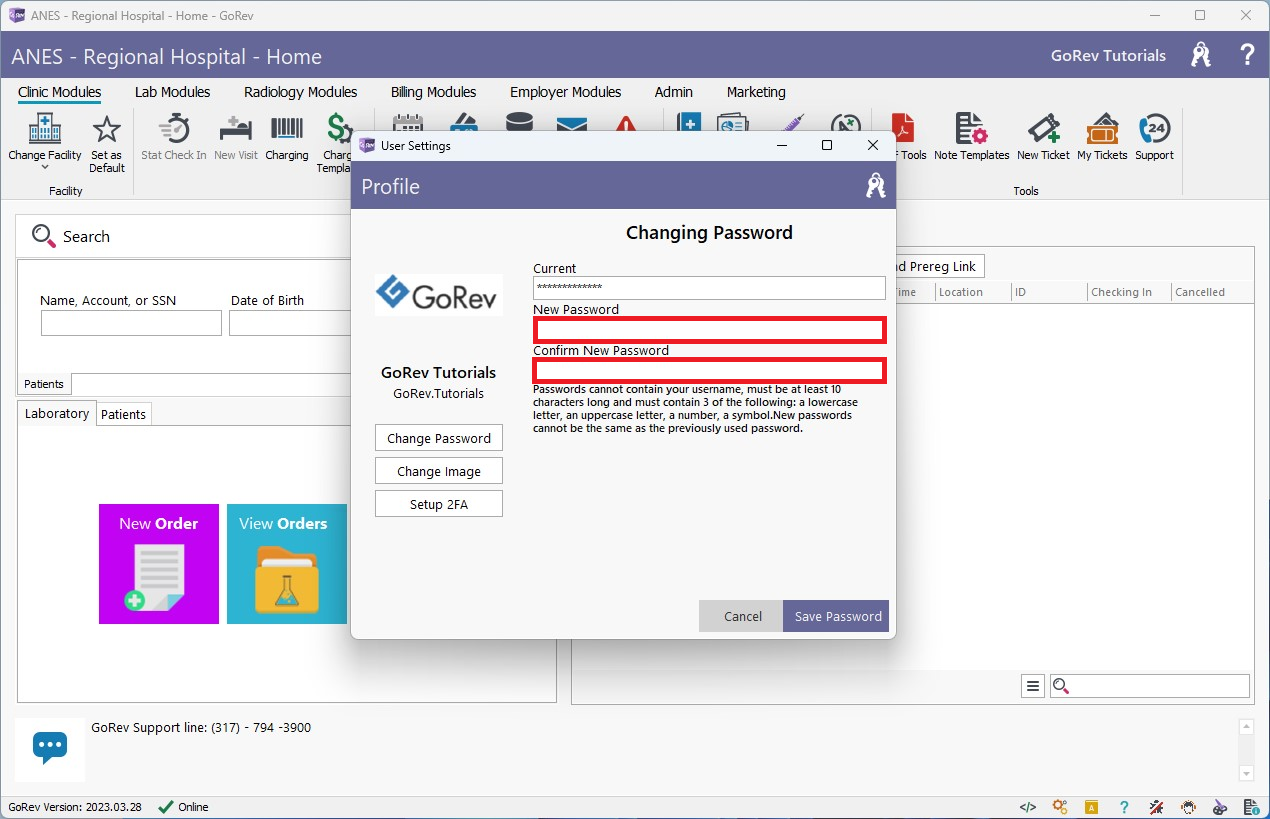The height and width of the screenshot is (819, 1270).
Task: Click into the New Password field
Action: 709,329
